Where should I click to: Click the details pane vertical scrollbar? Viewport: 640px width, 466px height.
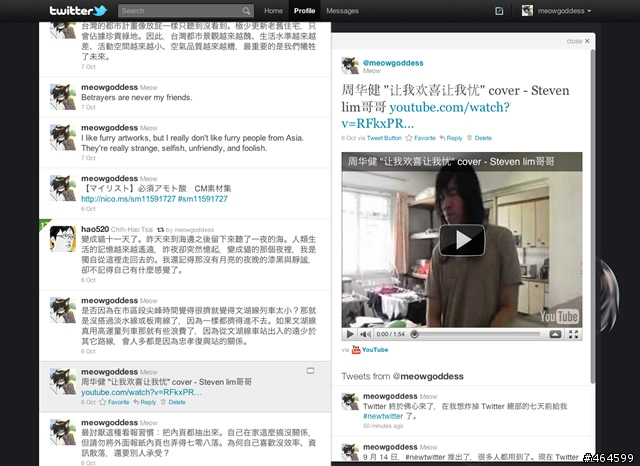pyautogui.click(x=593, y=216)
